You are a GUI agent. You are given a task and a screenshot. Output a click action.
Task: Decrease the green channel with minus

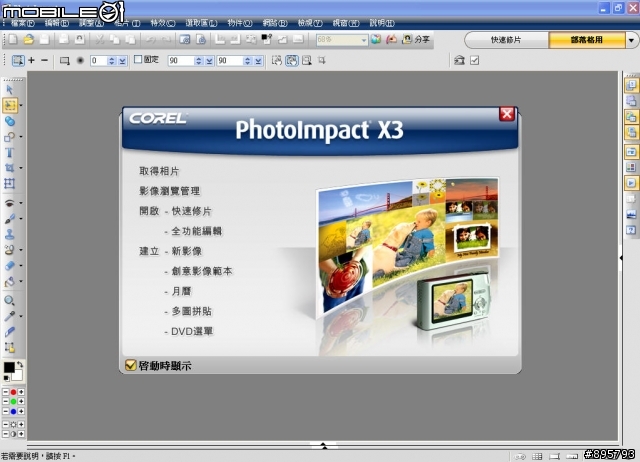(x=5, y=402)
